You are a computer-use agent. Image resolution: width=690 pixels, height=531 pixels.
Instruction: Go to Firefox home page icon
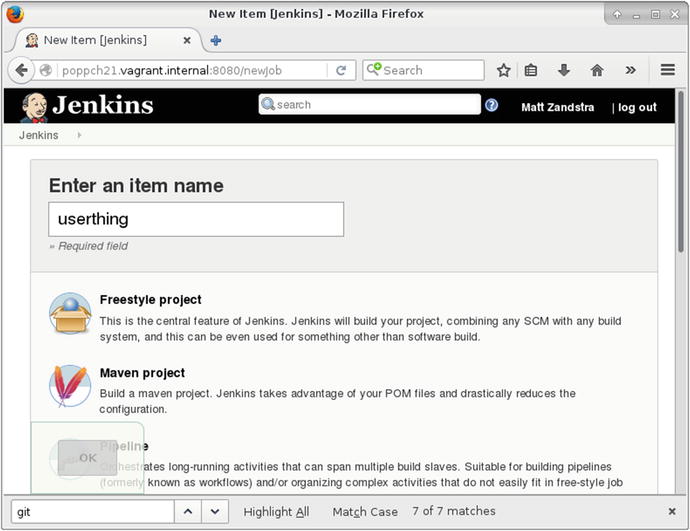coord(597,70)
